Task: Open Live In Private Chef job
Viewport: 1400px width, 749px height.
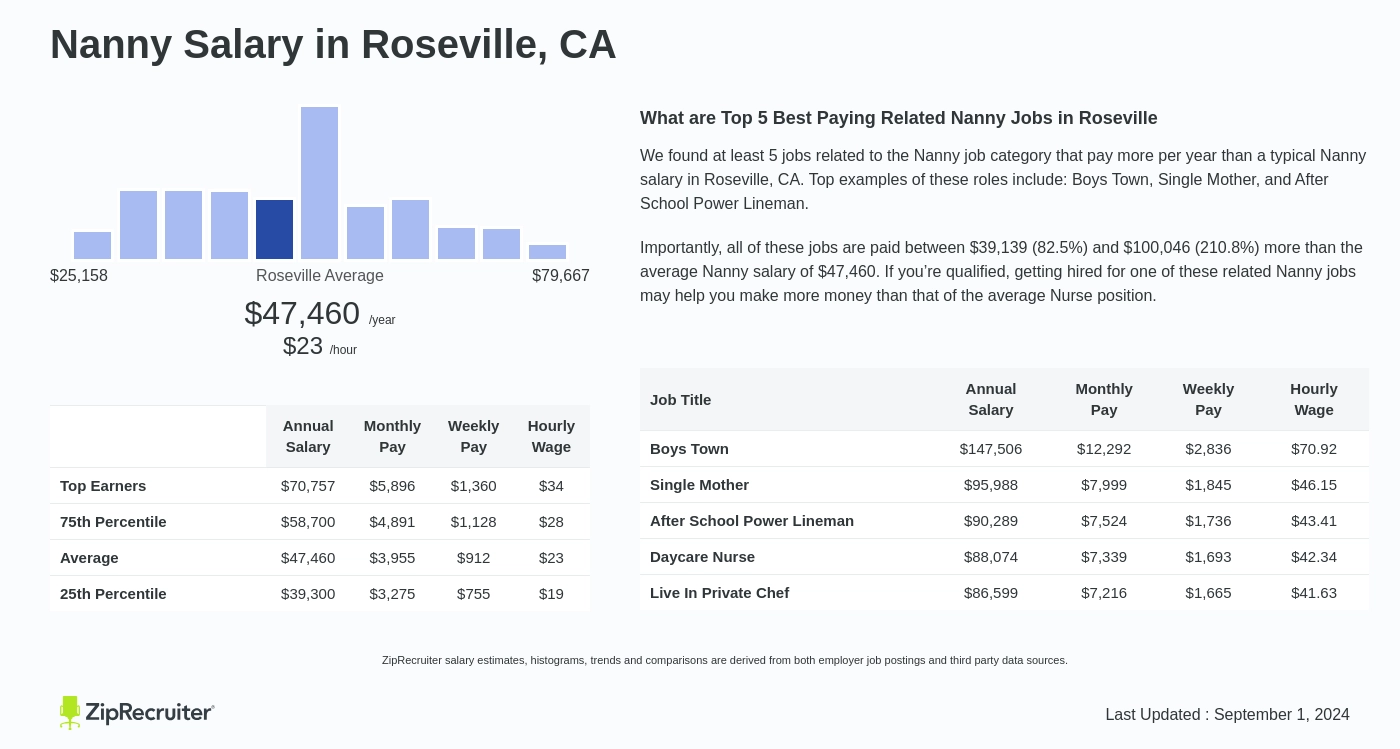Action: coord(719,593)
